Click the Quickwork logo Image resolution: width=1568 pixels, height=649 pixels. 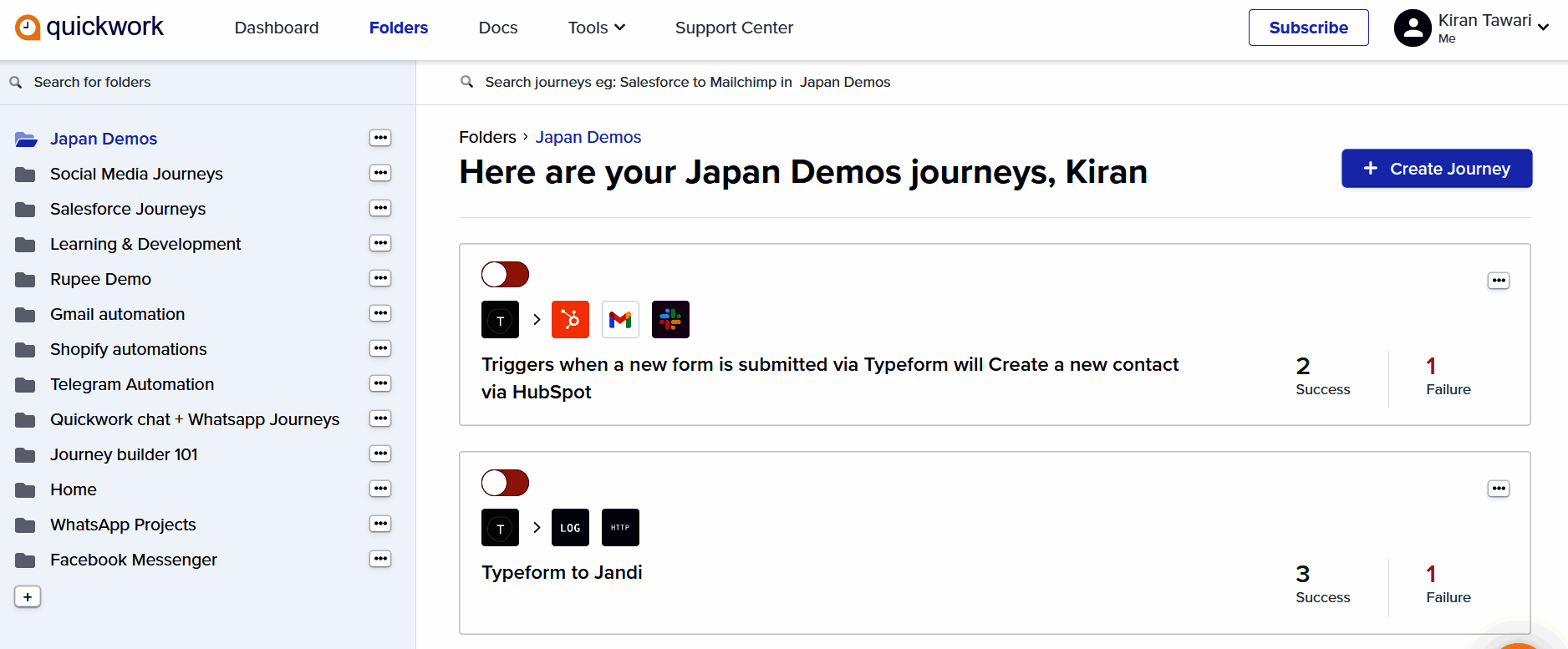click(89, 28)
